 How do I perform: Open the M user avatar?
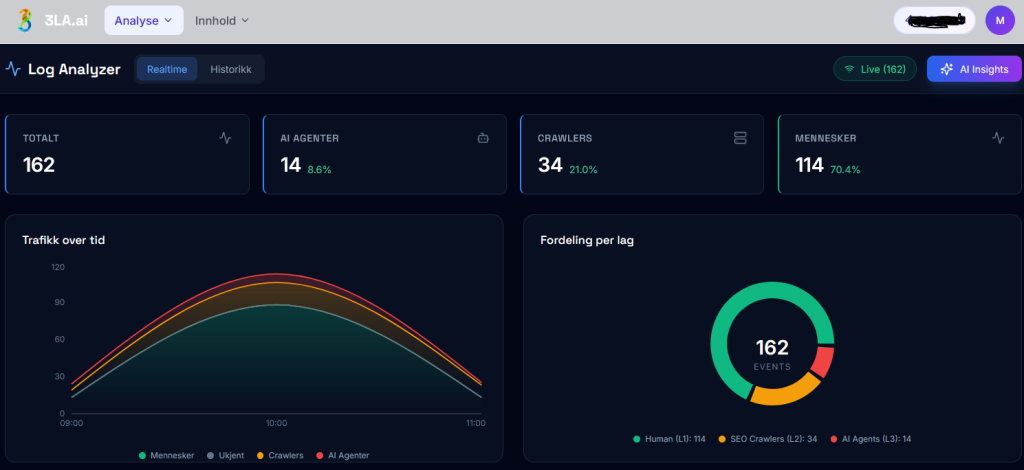click(x=1000, y=20)
